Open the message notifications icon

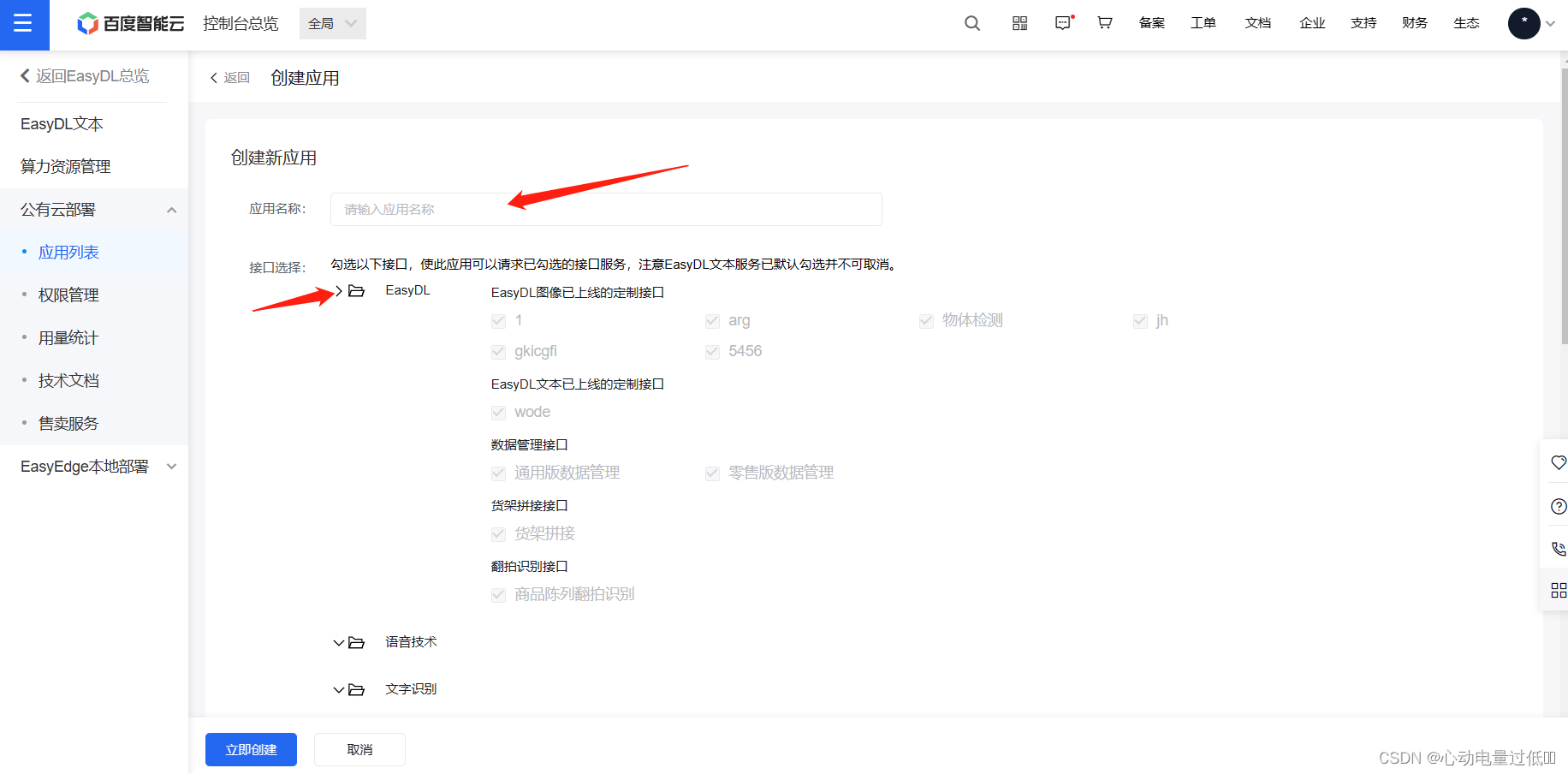1064,23
